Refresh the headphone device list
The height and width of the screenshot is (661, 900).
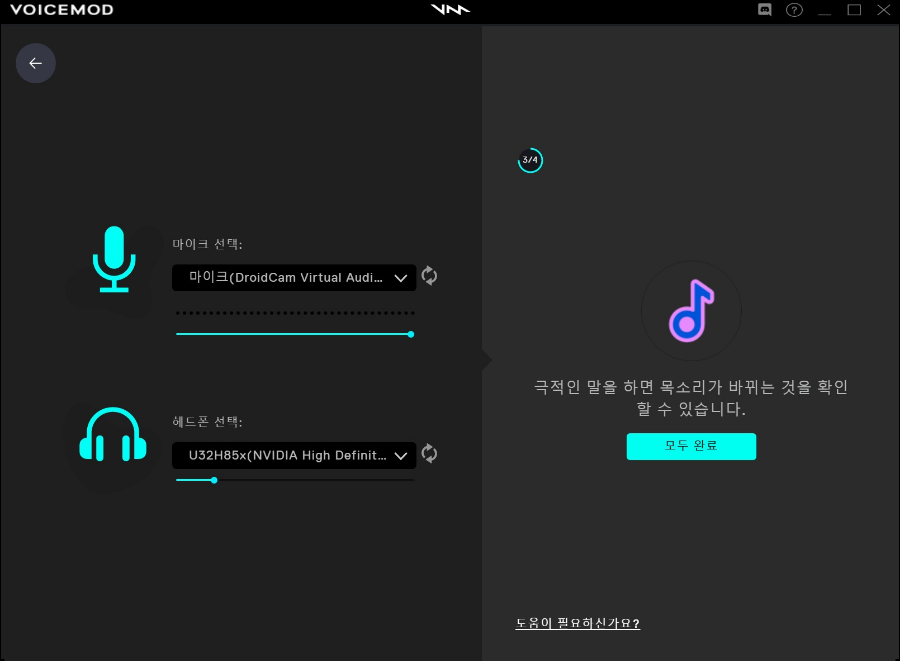tap(429, 454)
